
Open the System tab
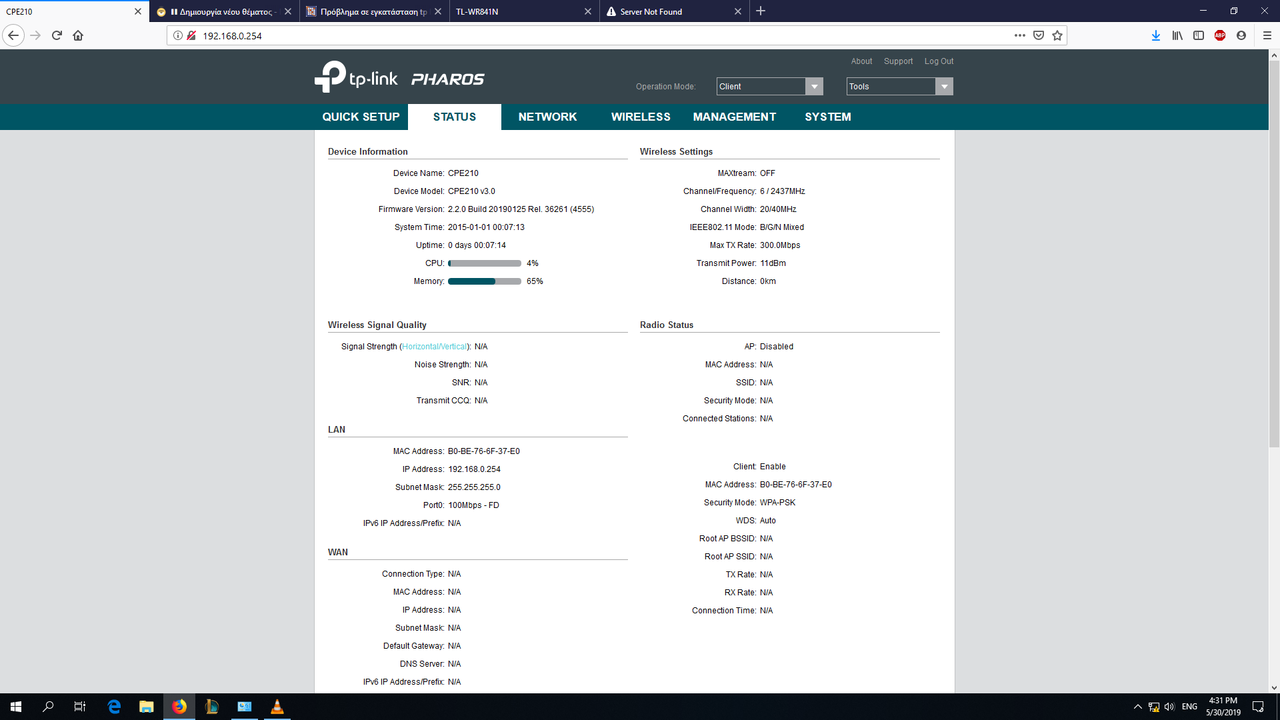coord(828,117)
